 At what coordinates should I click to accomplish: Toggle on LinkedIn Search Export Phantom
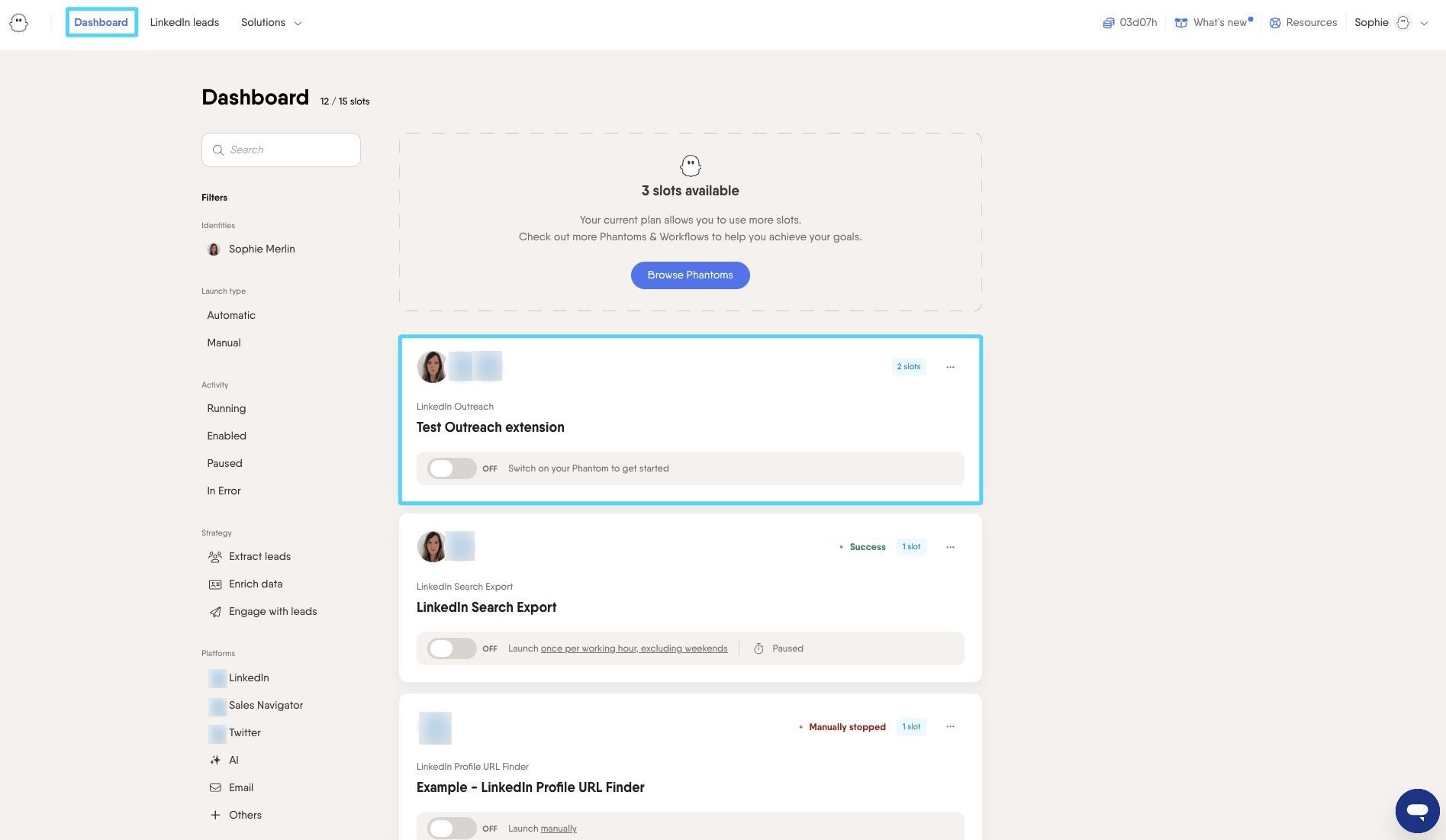pos(452,649)
